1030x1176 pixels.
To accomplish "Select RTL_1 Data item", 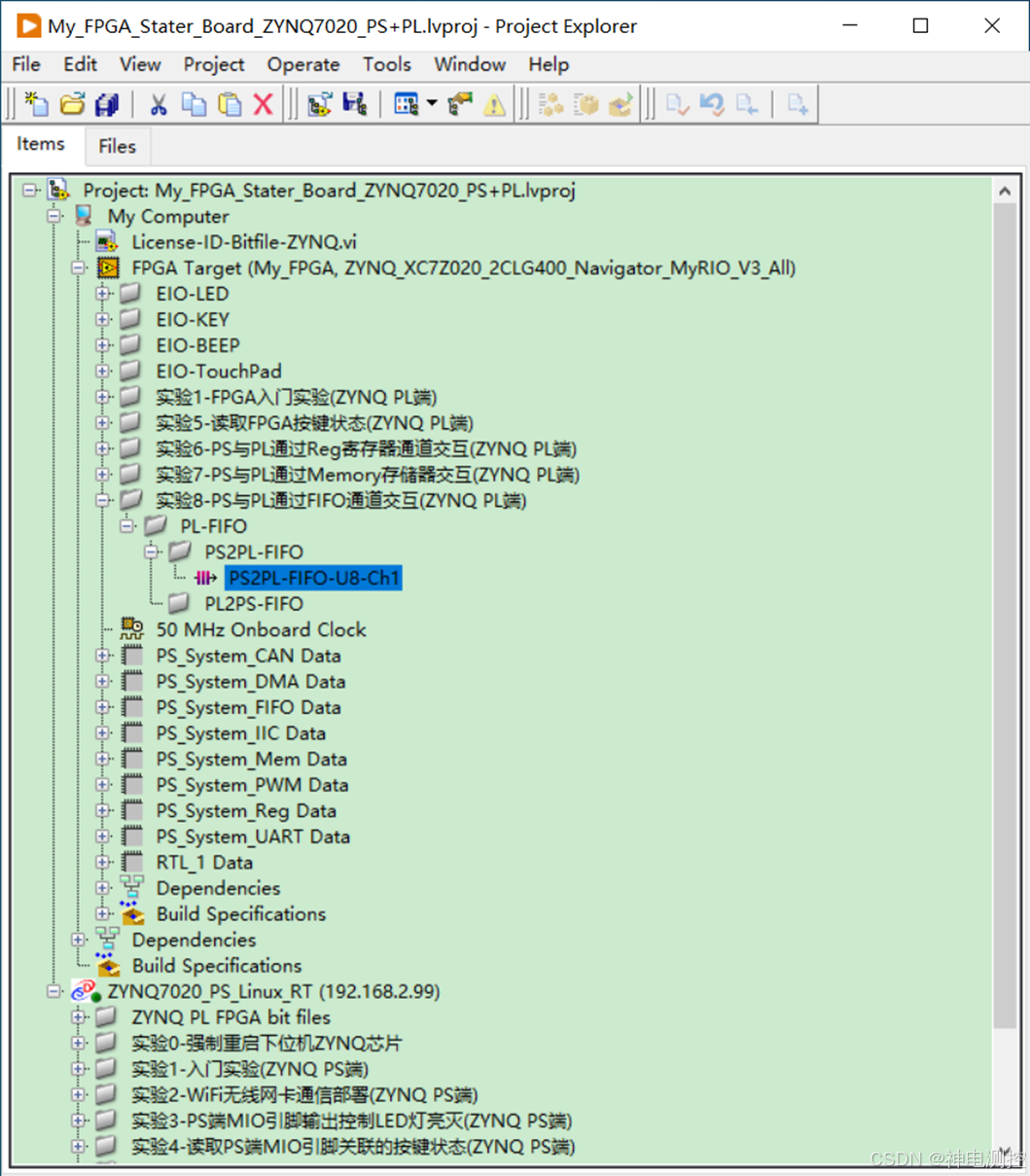I will [204, 863].
